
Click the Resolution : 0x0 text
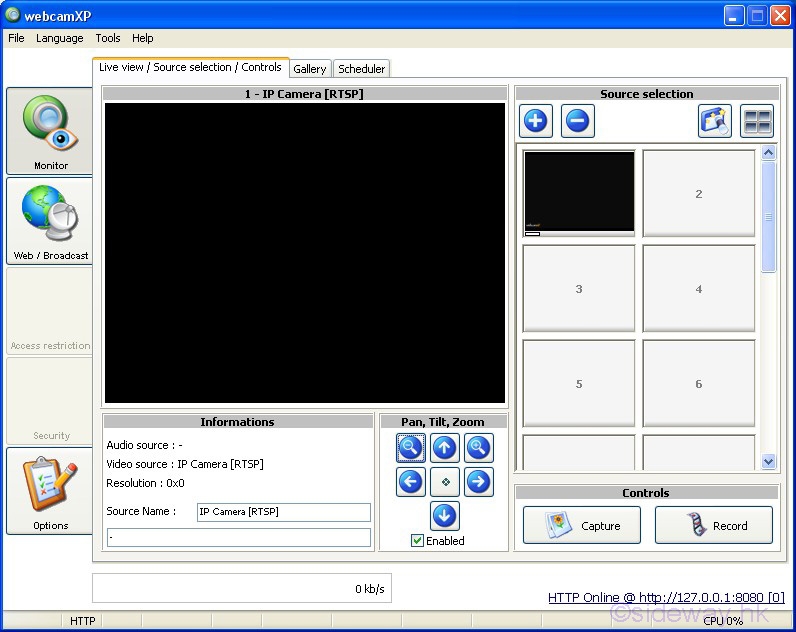point(145,483)
